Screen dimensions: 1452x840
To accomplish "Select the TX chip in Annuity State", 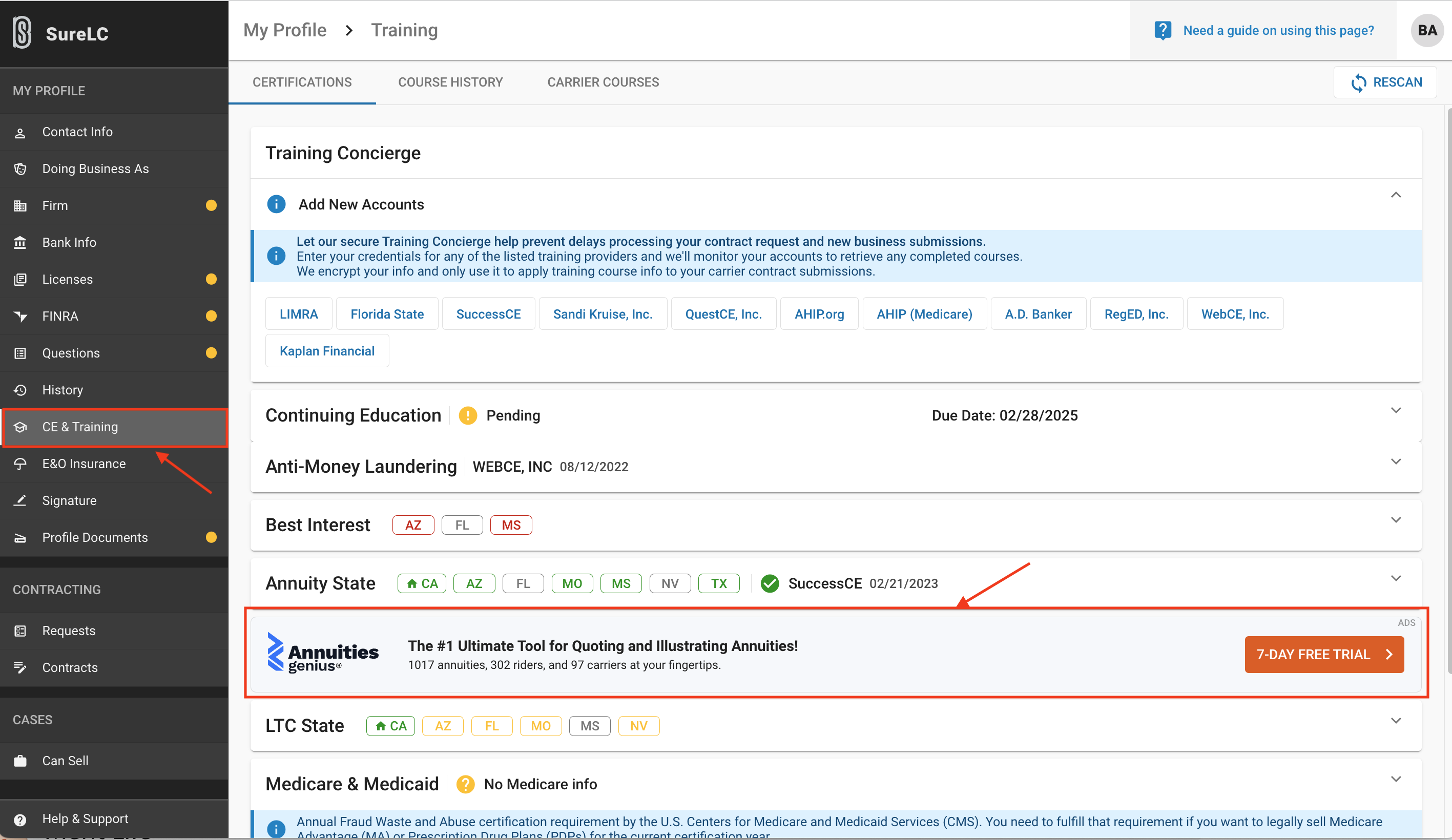I will pos(719,583).
